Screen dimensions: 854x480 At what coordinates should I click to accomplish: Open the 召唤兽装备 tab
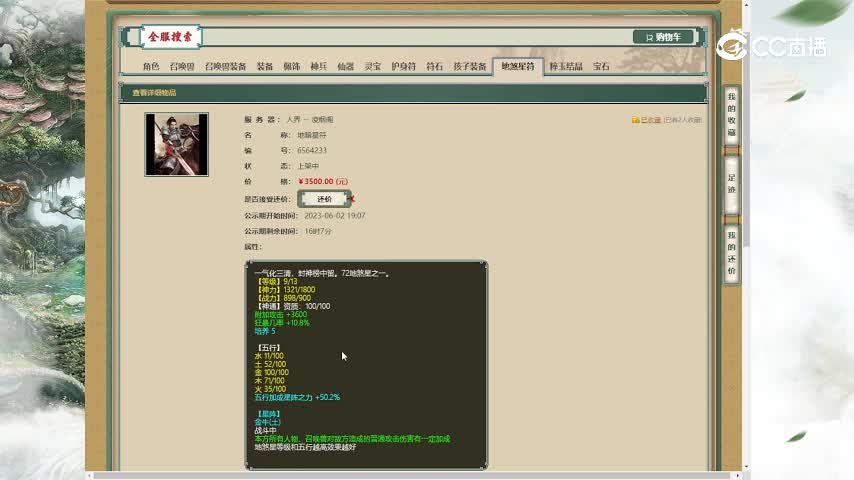[225, 66]
